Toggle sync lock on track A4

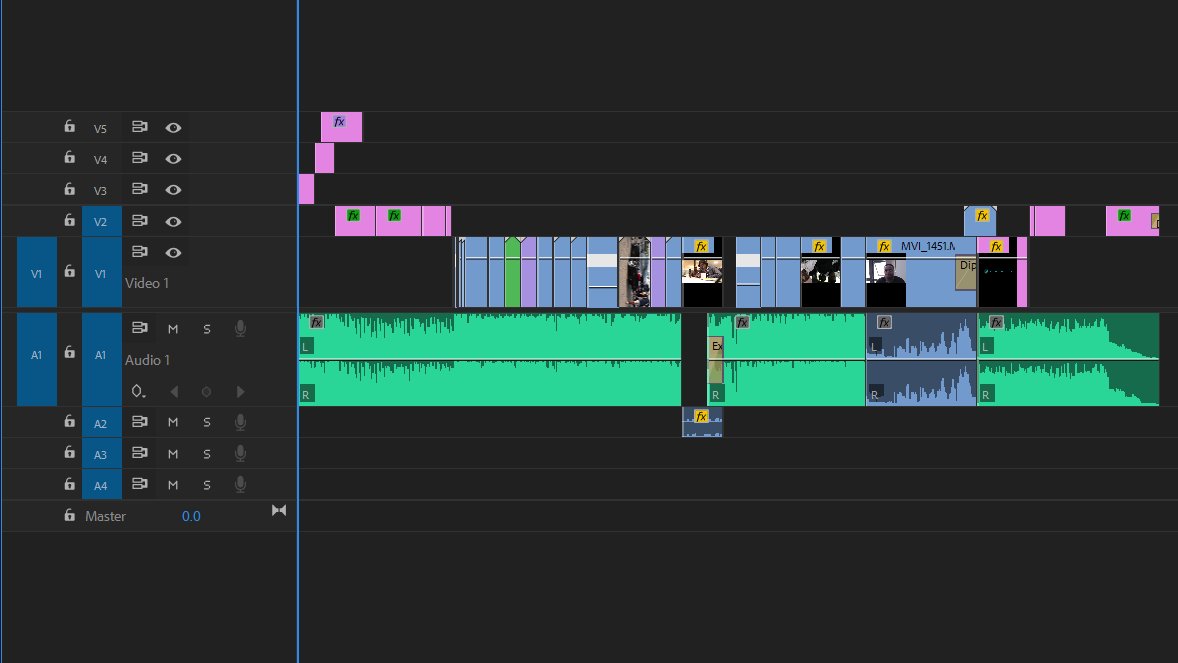pyautogui.click(x=140, y=484)
